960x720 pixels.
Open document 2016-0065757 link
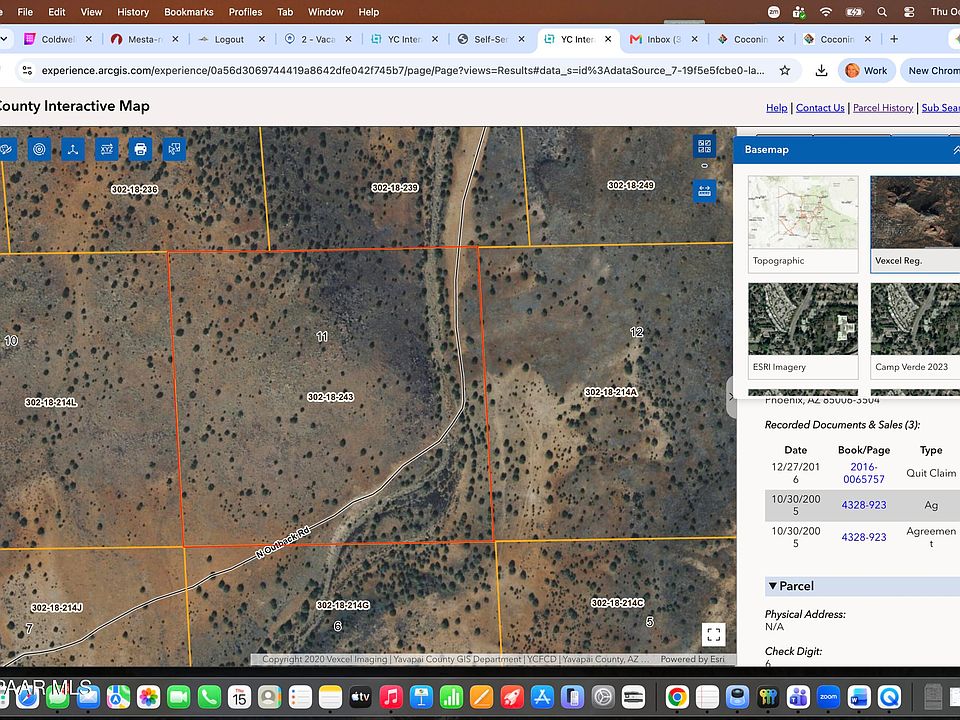(863, 473)
